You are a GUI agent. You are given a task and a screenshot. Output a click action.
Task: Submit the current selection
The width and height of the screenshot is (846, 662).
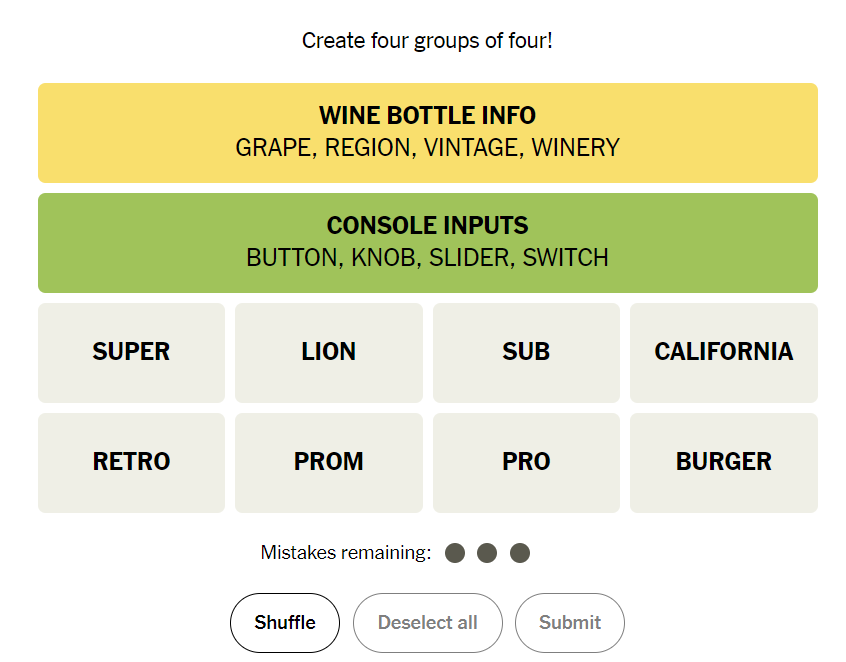point(569,622)
